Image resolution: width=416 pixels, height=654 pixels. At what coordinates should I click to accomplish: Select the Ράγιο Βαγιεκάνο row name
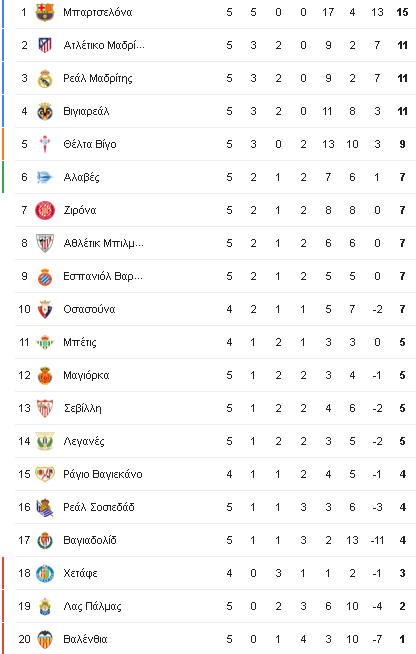pyautogui.click(x=103, y=474)
